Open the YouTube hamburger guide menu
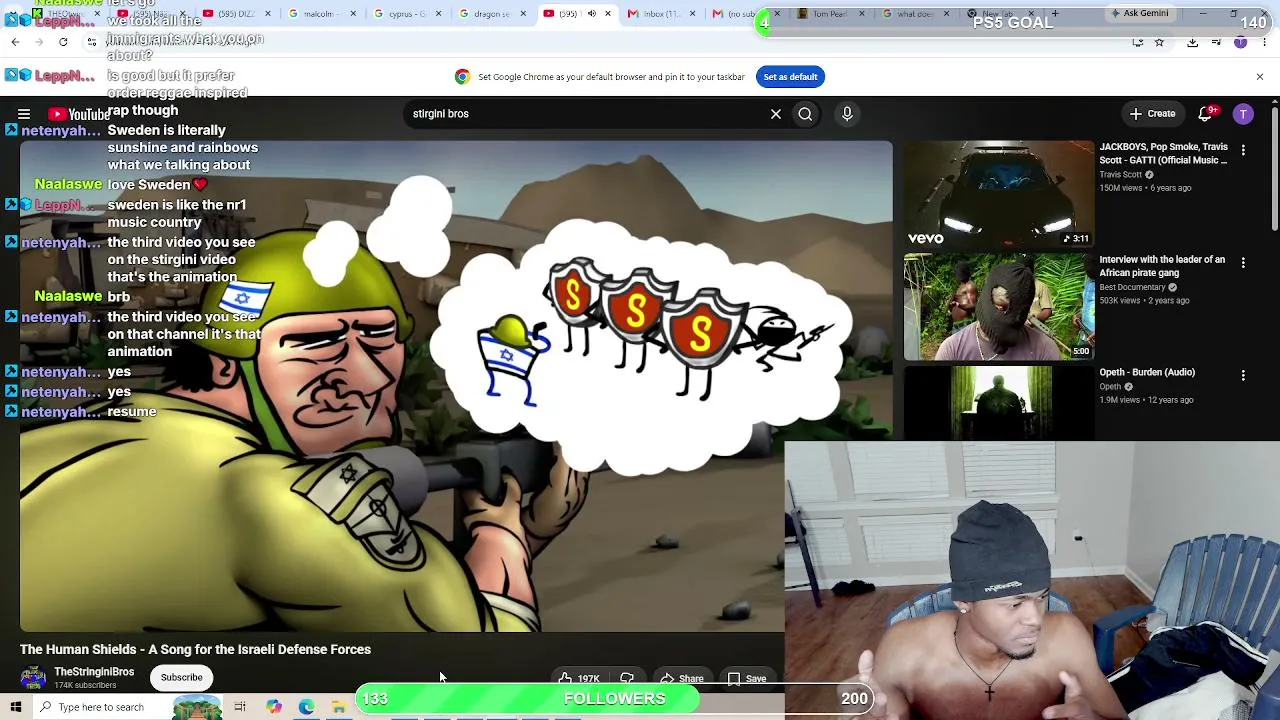1280x720 pixels. (24, 114)
